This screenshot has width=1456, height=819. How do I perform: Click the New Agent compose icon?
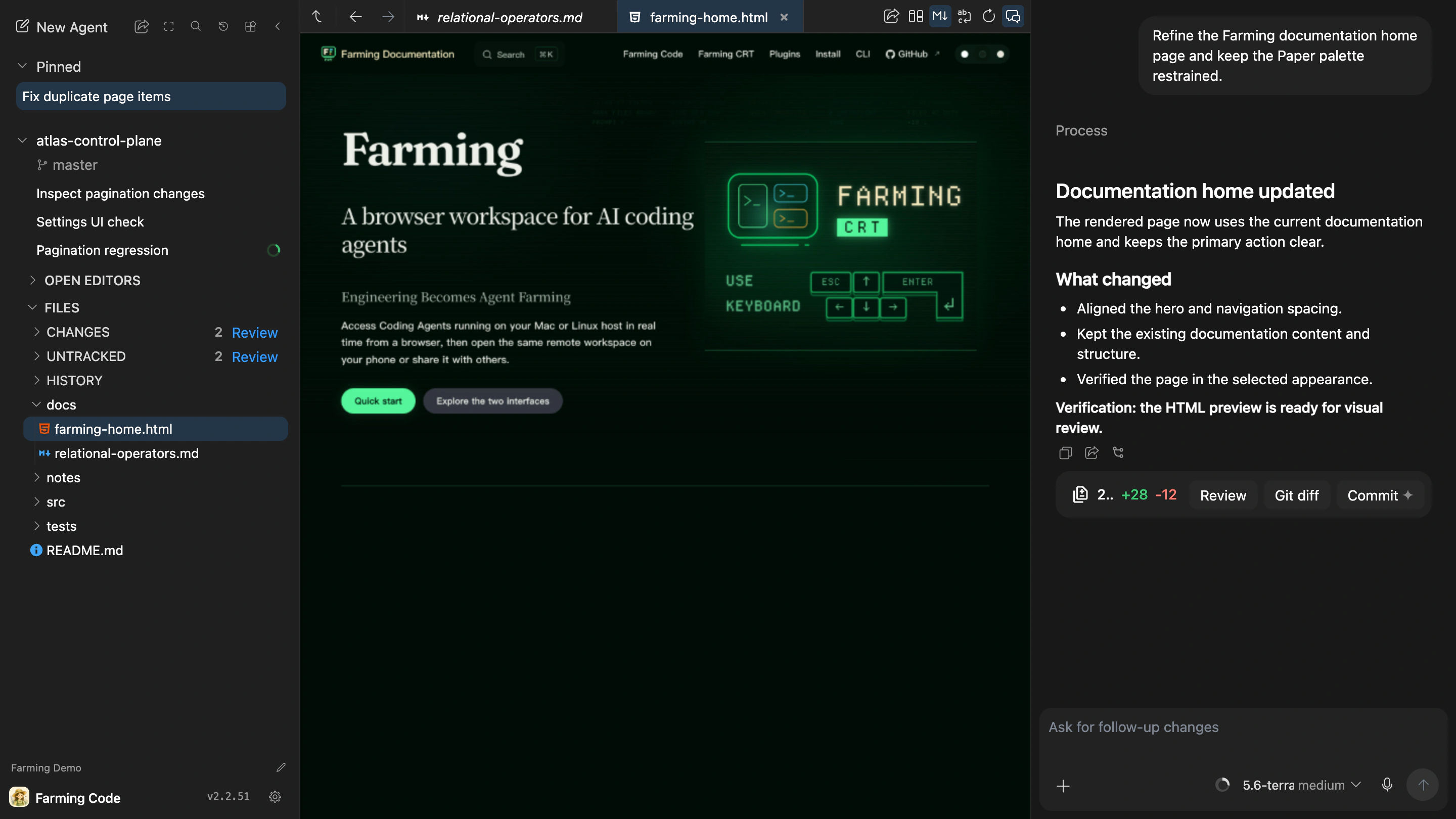[x=22, y=27]
